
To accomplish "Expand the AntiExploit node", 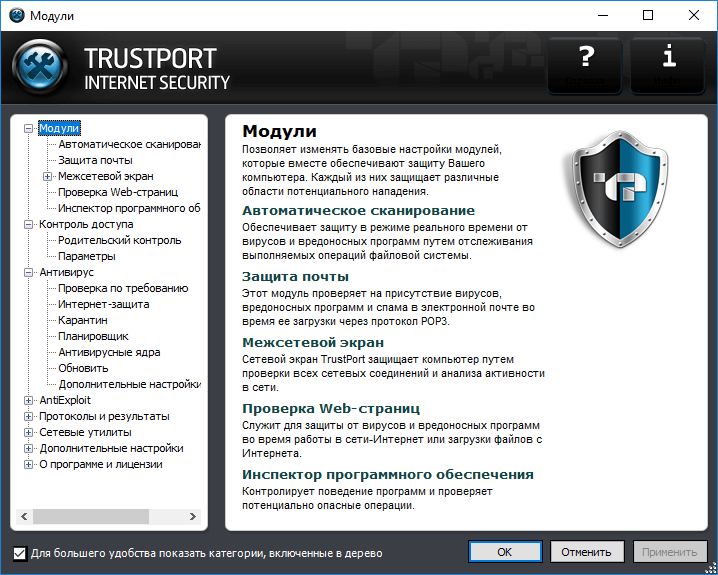I will [28, 401].
